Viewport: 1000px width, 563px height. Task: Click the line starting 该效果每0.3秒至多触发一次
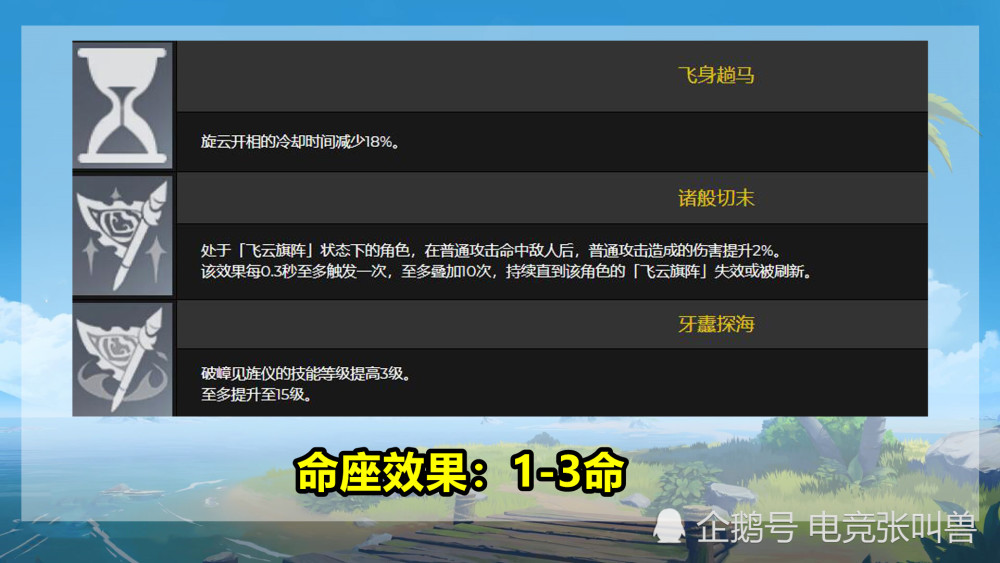pyautogui.click(x=508, y=272)
